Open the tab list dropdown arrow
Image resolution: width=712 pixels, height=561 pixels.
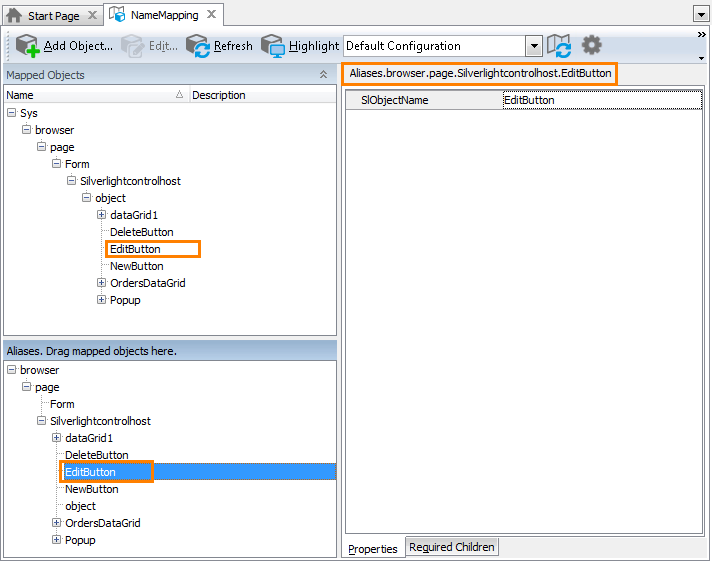(700, 16)
